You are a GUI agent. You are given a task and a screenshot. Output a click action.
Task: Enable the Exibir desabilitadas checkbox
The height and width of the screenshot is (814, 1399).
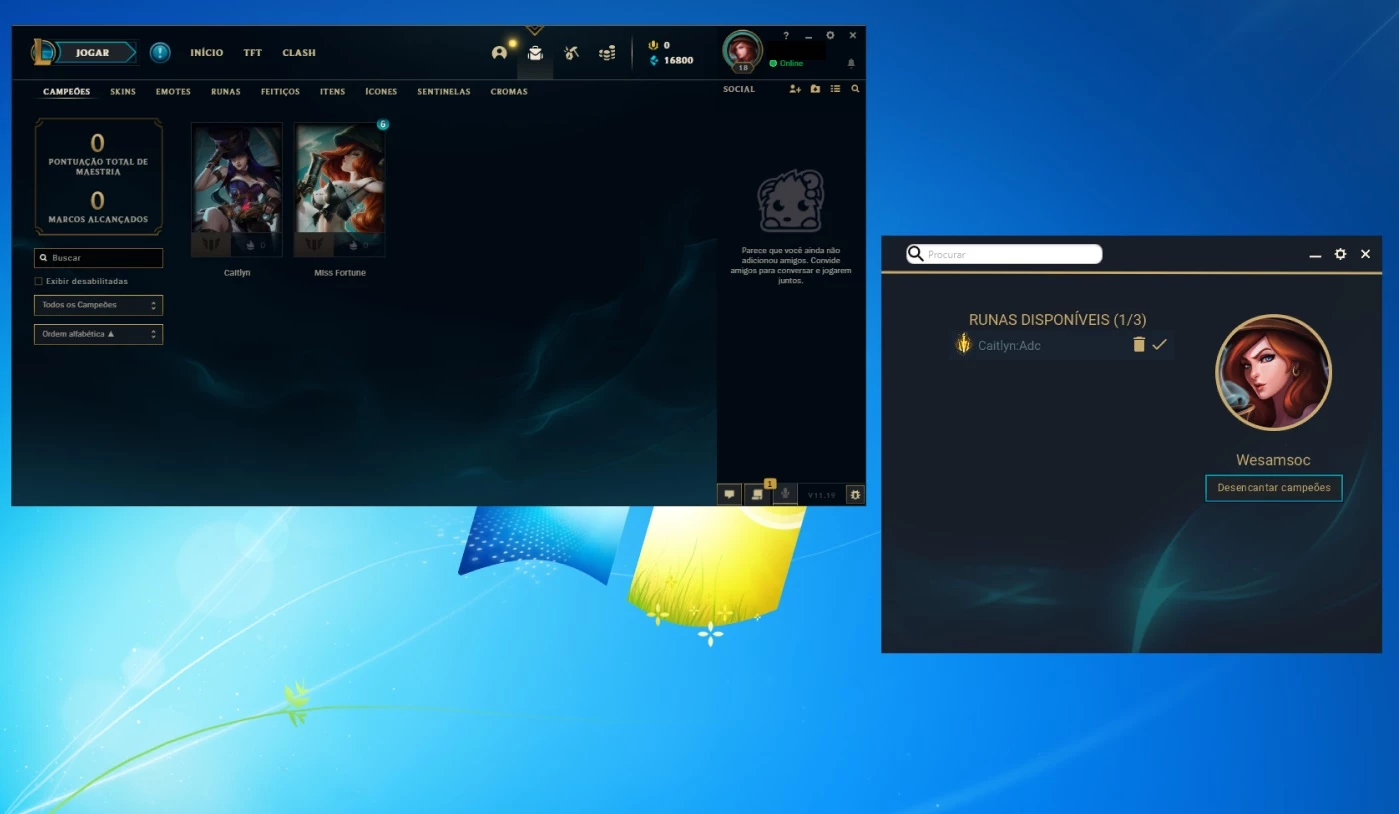(38, 281)
